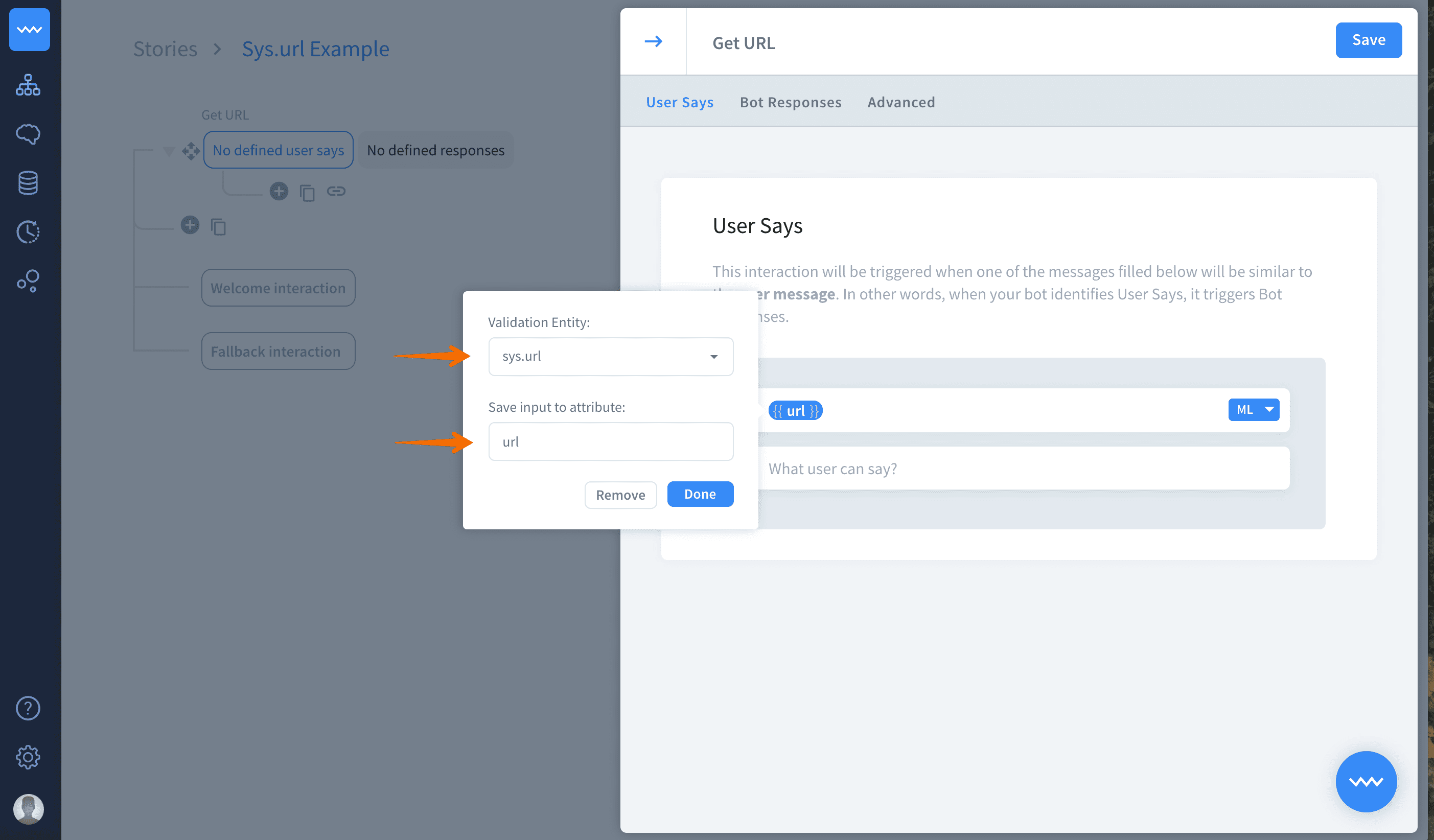The image size is (1434, 840).
Task: Switch to the Bot Responses tab
Action: (790, 102)
